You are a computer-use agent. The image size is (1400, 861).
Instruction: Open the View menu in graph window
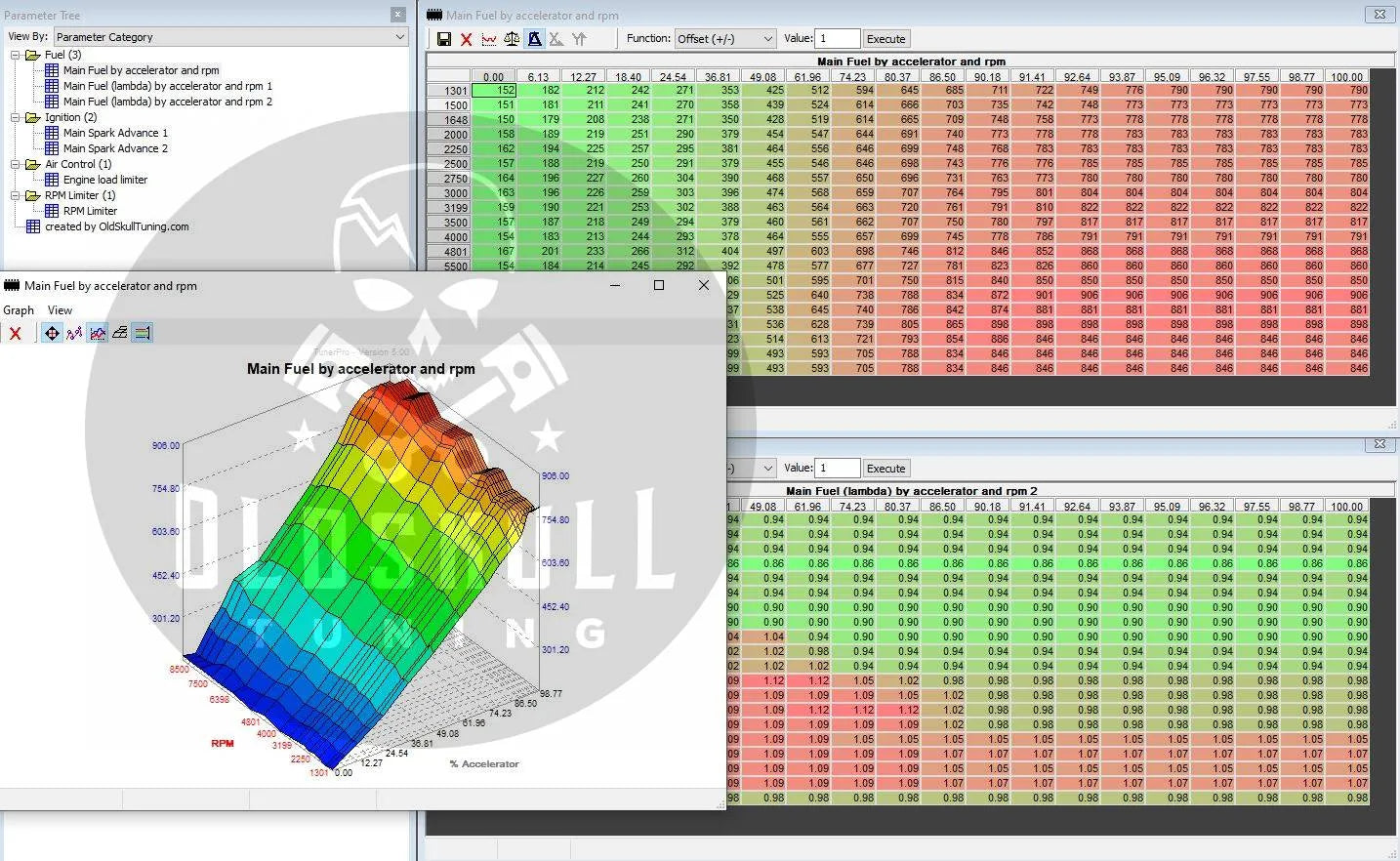click(60, 310)
